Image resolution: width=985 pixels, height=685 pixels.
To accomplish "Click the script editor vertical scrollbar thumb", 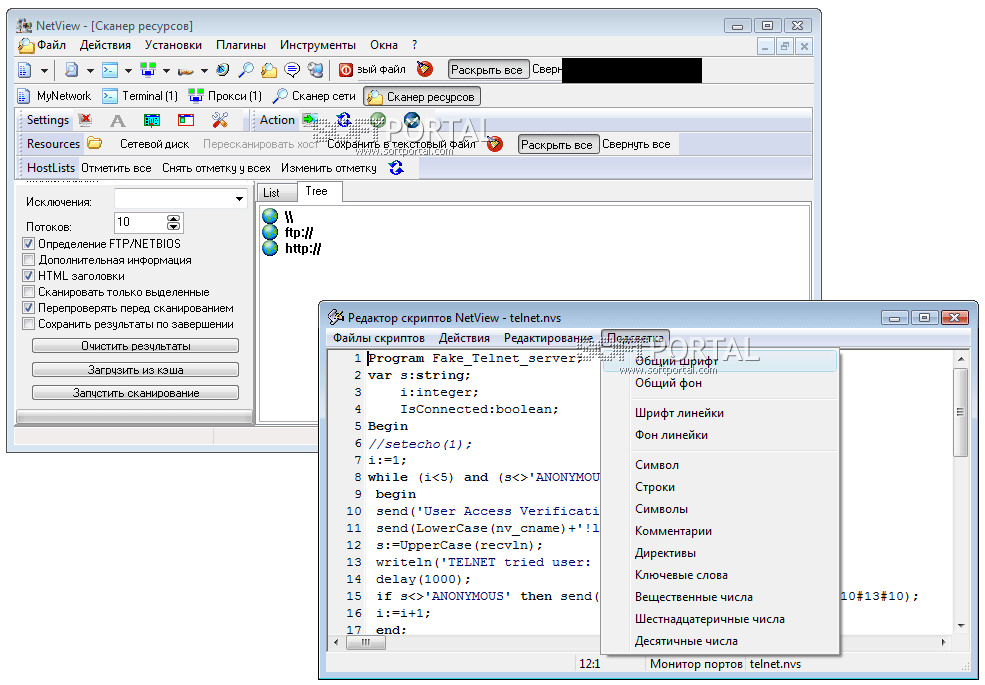I will coord(961,412).
